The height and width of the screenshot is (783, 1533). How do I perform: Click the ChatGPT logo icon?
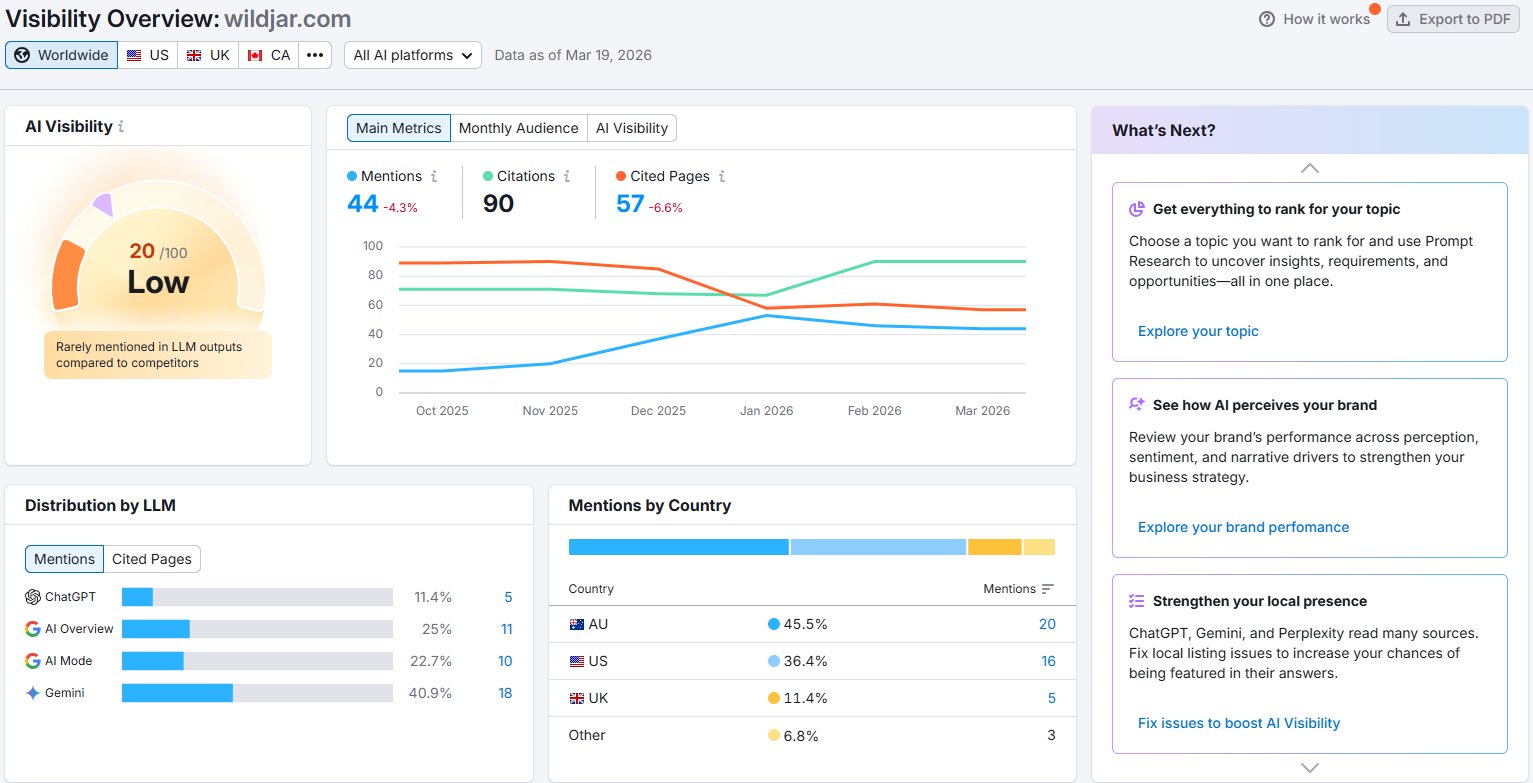coord(33,597)
